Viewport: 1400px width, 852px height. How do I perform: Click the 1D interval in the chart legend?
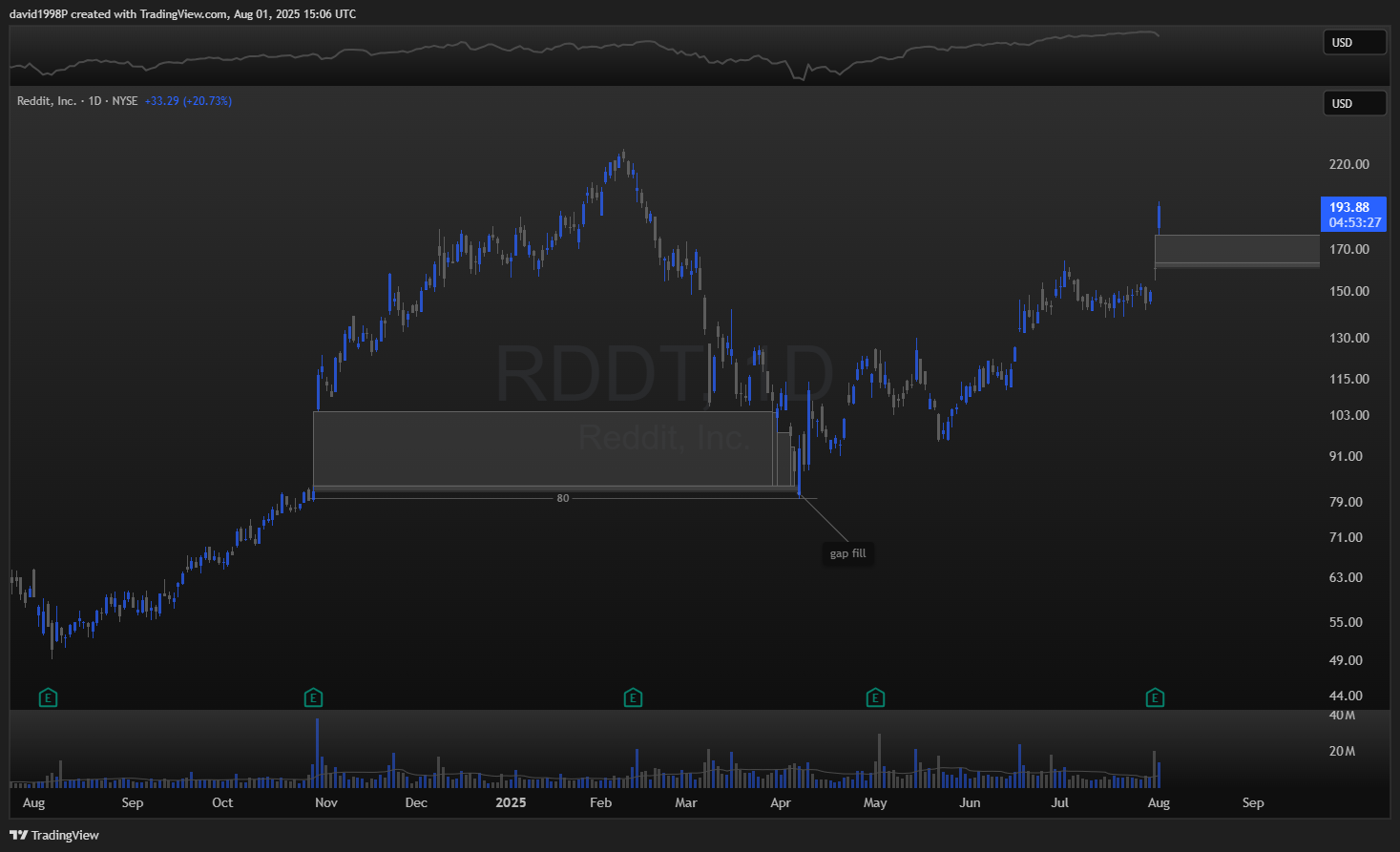(94, 101)
